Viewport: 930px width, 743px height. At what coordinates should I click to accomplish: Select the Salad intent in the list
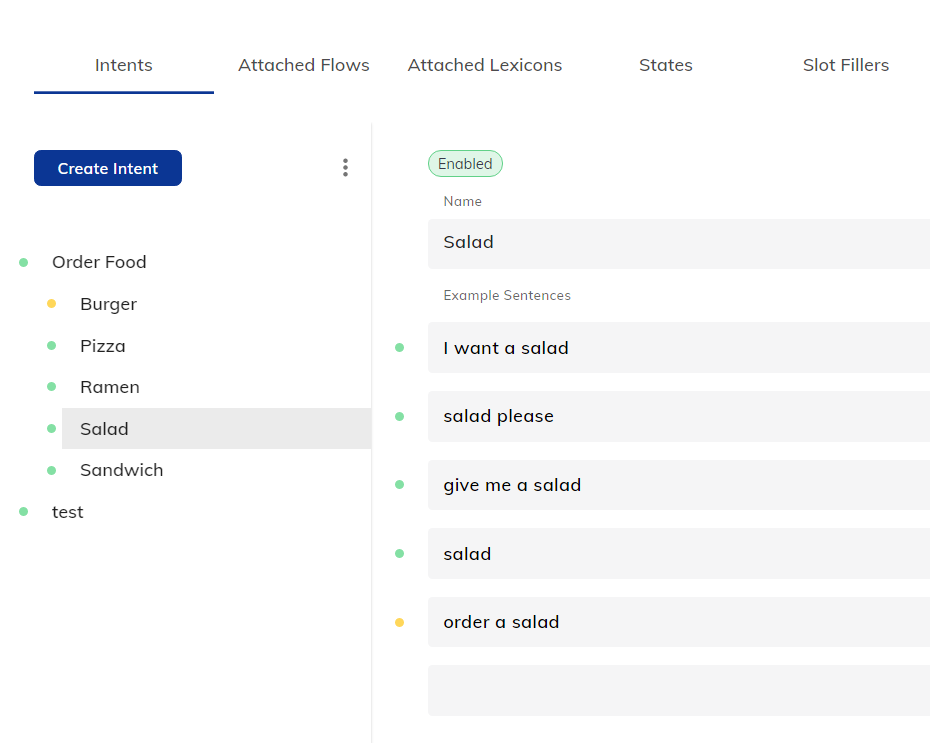click(216, 429)
